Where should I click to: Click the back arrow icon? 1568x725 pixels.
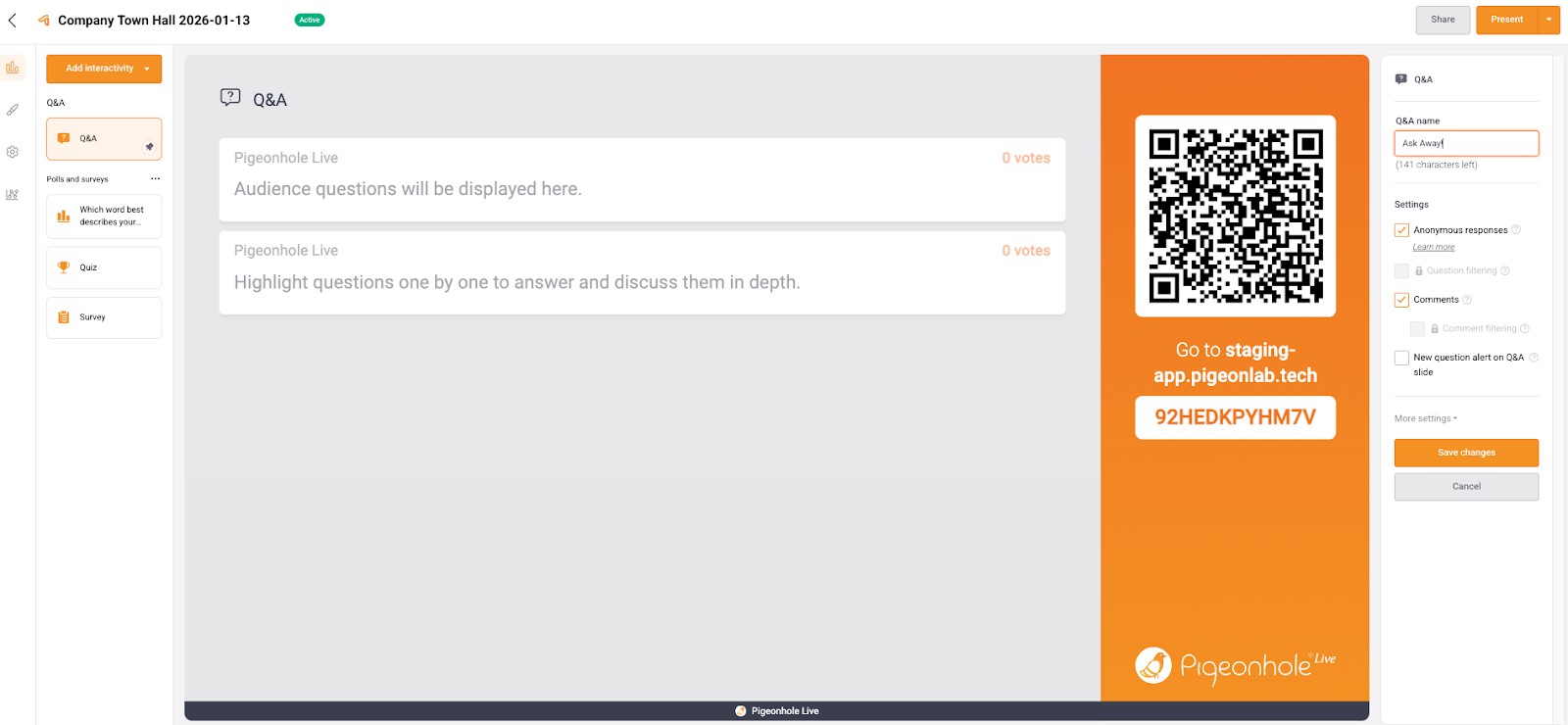point(13,20)
